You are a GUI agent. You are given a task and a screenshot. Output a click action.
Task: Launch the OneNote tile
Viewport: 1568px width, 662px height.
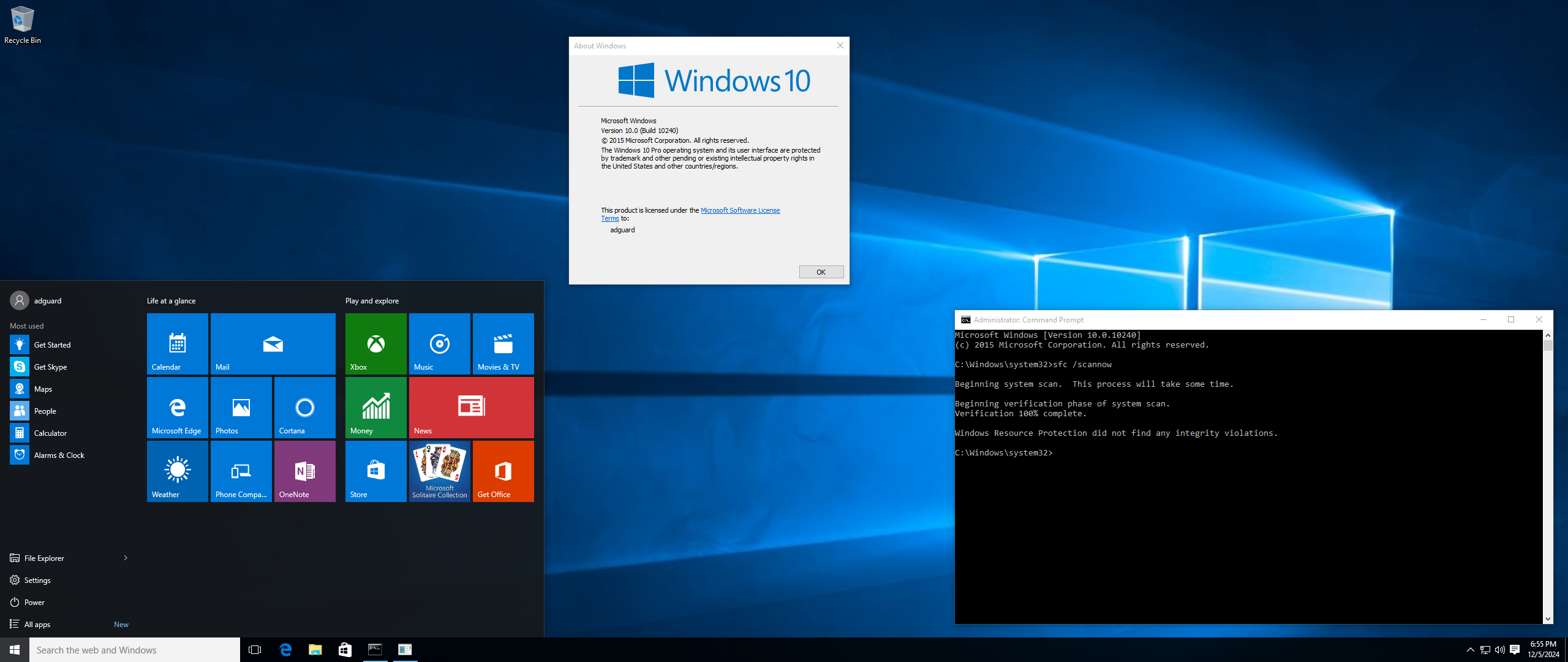pyautogui.click(x=305, y=471)
